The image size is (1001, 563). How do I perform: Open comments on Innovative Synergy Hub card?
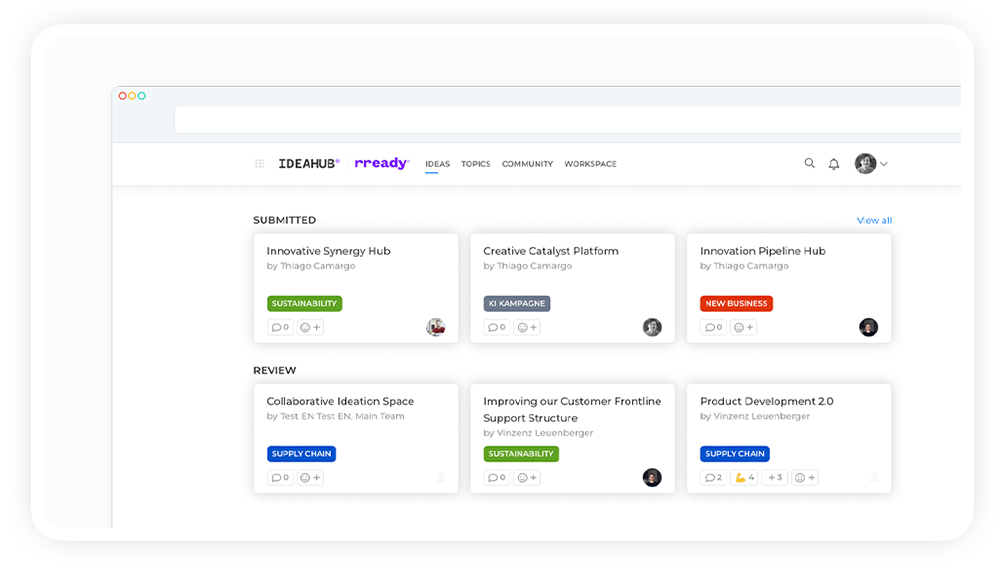click(x=280, y=327)
